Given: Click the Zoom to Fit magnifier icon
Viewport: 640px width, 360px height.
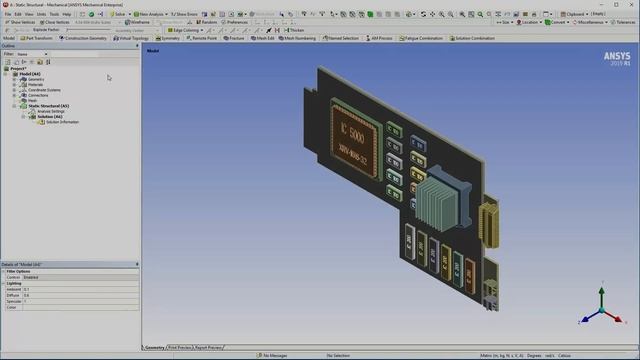Looking at the screenshot, I should (480, 14).
